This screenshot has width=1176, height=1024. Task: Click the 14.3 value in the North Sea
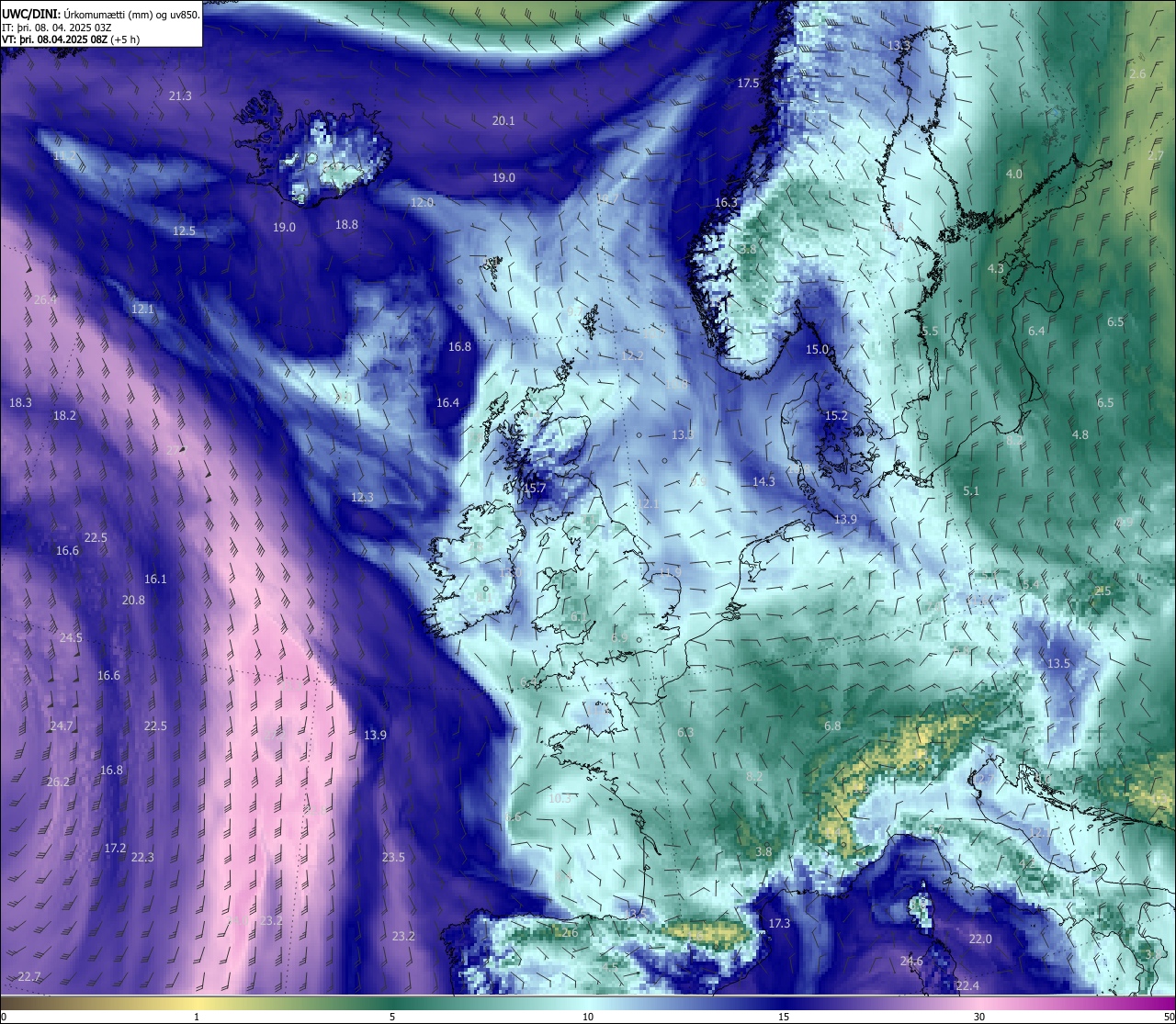click(x=763, y=481)
